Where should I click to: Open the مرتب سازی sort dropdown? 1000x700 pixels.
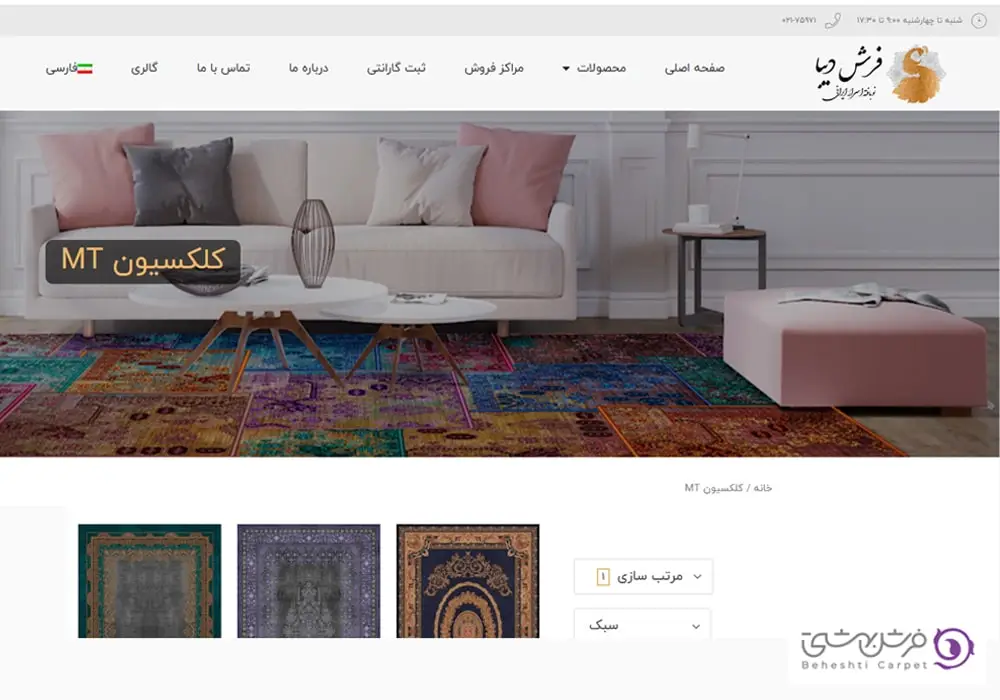(x=643, y=576)
